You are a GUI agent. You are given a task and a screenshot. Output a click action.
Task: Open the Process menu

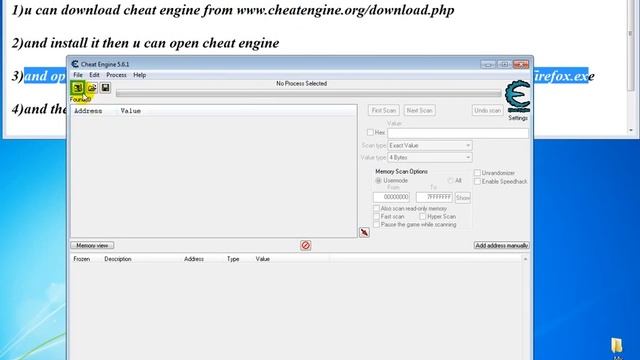[x=116, y=75]
